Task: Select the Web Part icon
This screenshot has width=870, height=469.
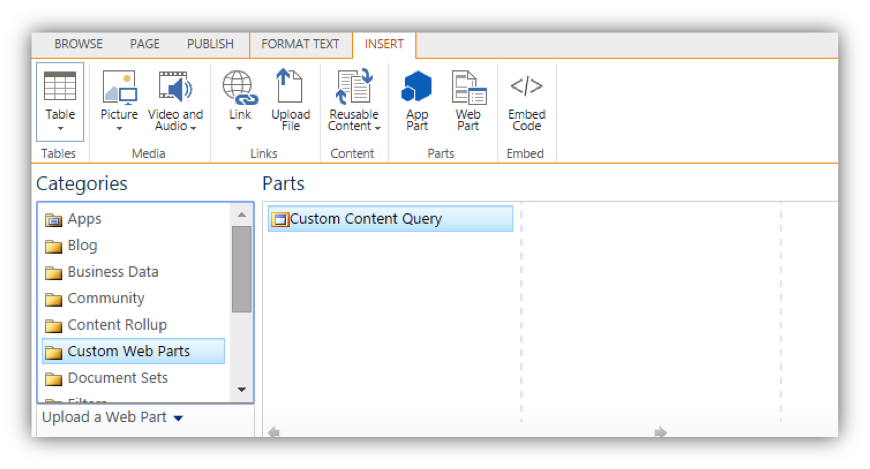Action: [x=469, y=87]
